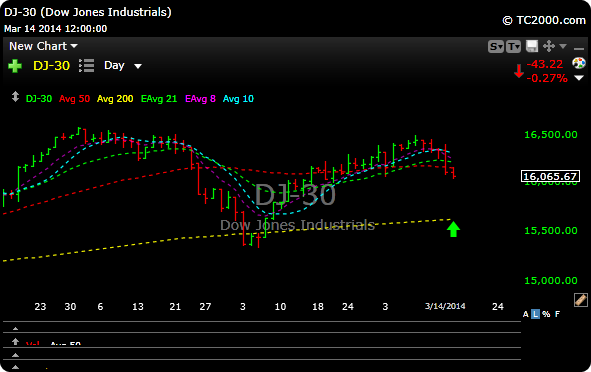Click the 21 date axis label
The width and height of the screenshot is (591, 372).
(x=175, y=306)
